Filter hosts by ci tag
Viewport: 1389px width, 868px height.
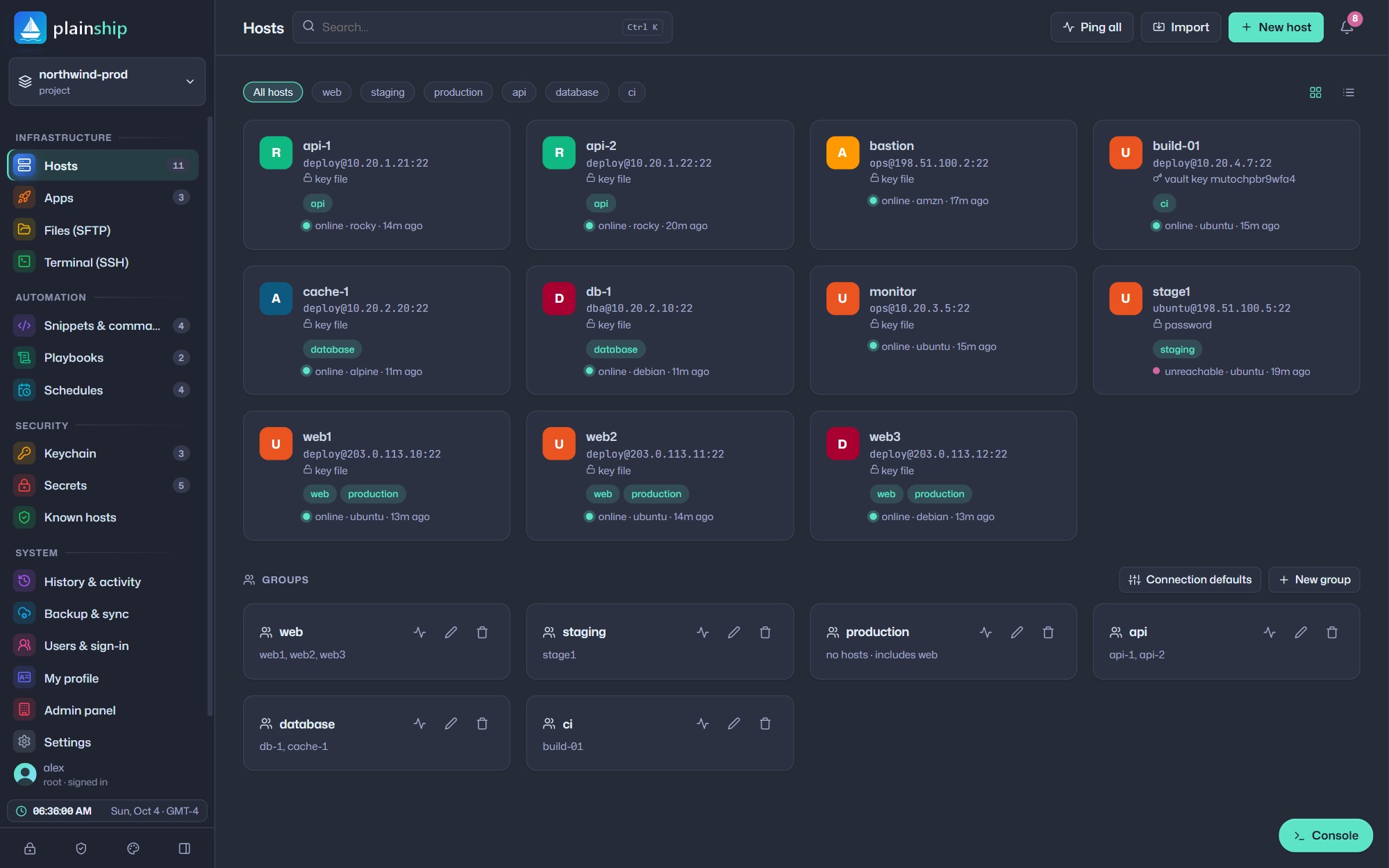tap(632, 92)
